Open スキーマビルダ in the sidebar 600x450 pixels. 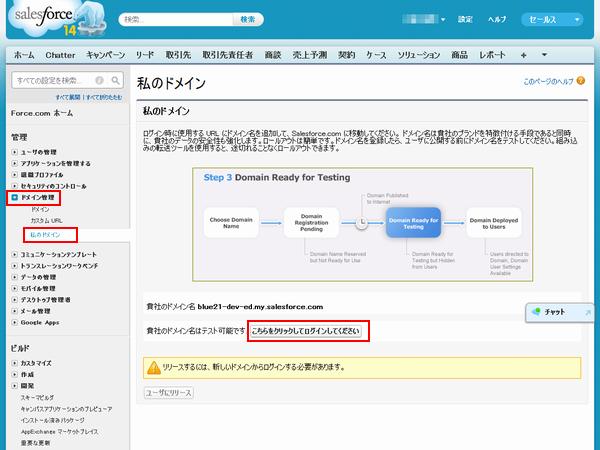pyautogui.click(x=37, y=398)
